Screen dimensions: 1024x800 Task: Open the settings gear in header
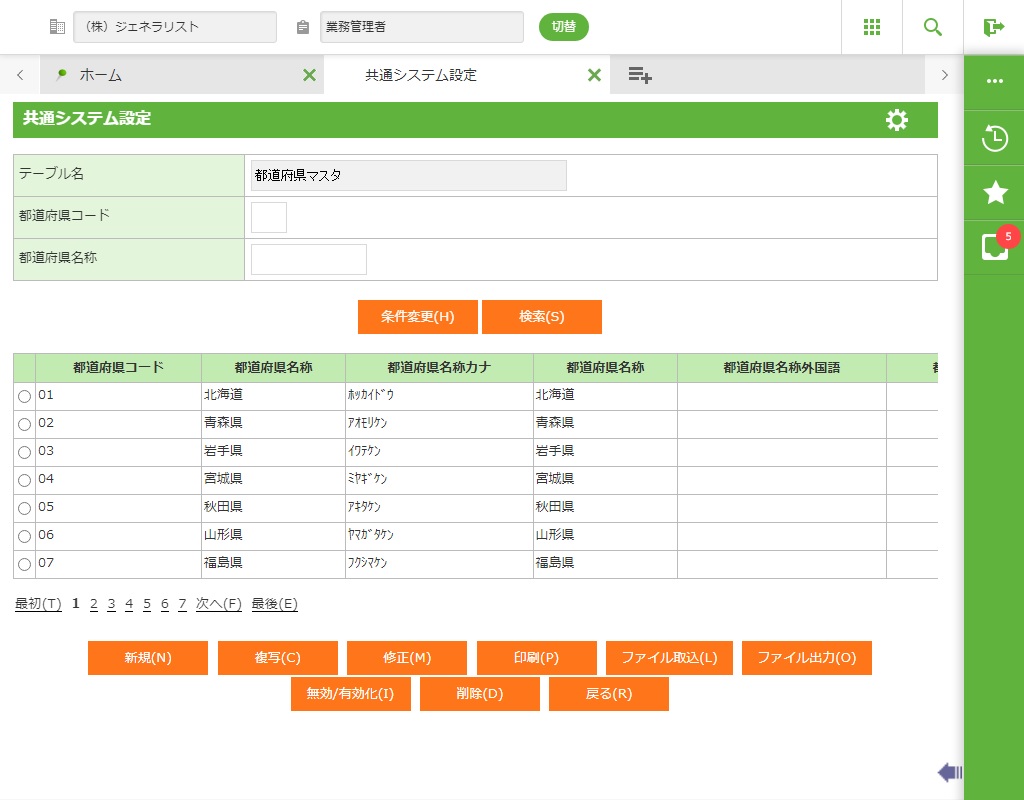click(x=897, y=120)
